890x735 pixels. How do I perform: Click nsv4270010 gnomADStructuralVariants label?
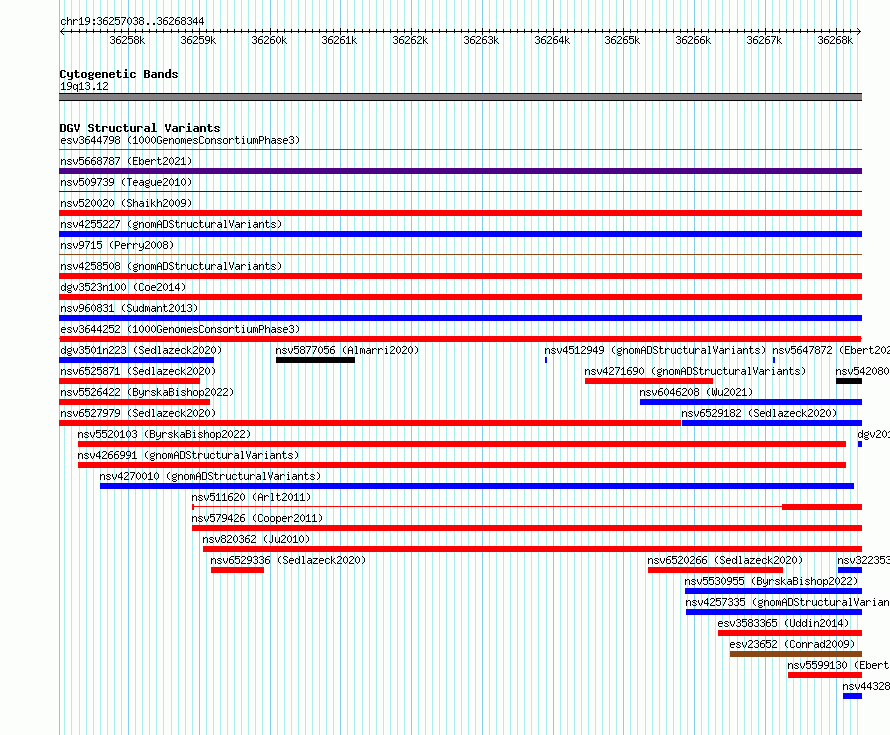pyautogui.click(x=210, y=476)
